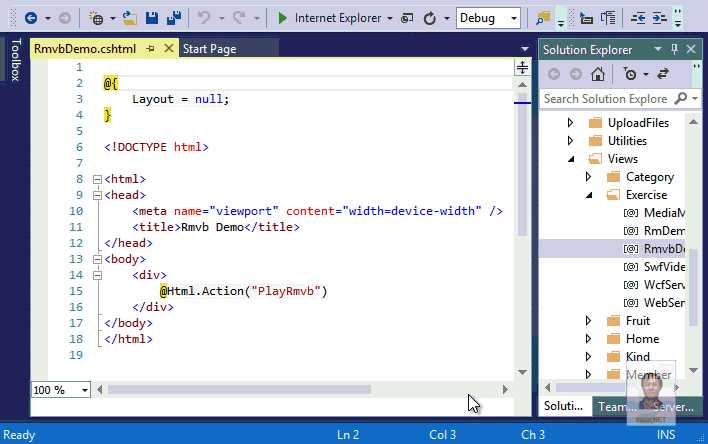Close the RmvbDemo.cshtml tab
This screenshot has width=708, height=444.
(x=168, y=48)
